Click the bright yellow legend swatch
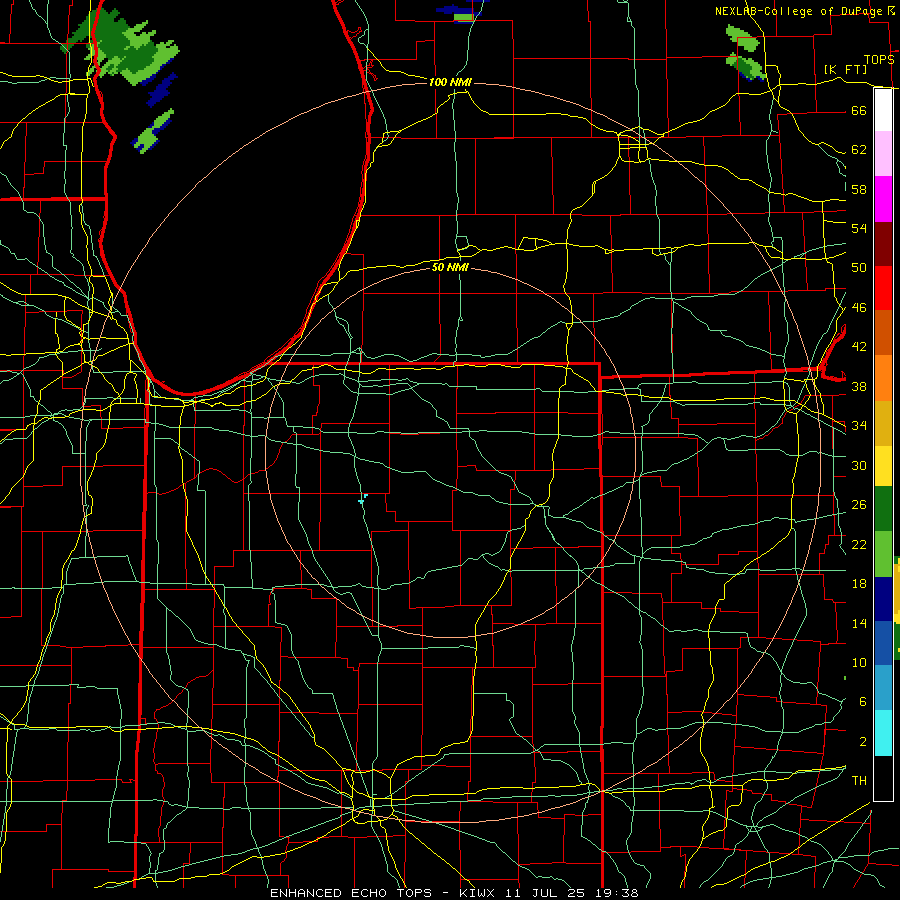Viewport: 900px width, 900px height. [x=883, y=465]
